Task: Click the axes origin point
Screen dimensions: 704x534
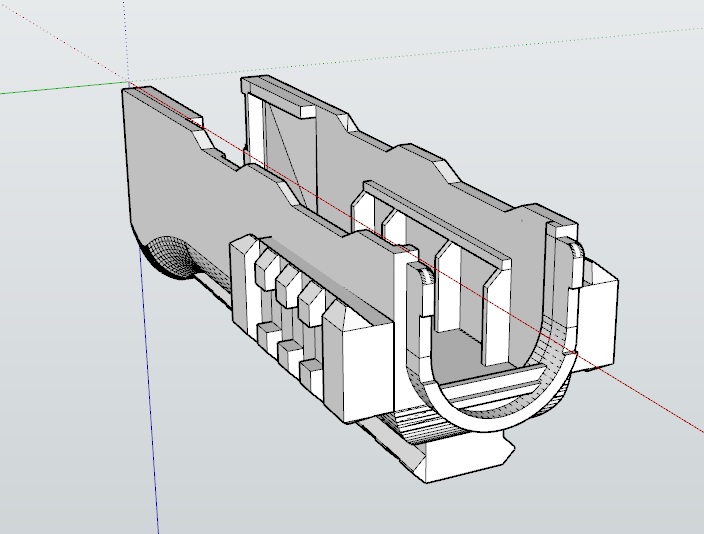Action: pos(129,82)
